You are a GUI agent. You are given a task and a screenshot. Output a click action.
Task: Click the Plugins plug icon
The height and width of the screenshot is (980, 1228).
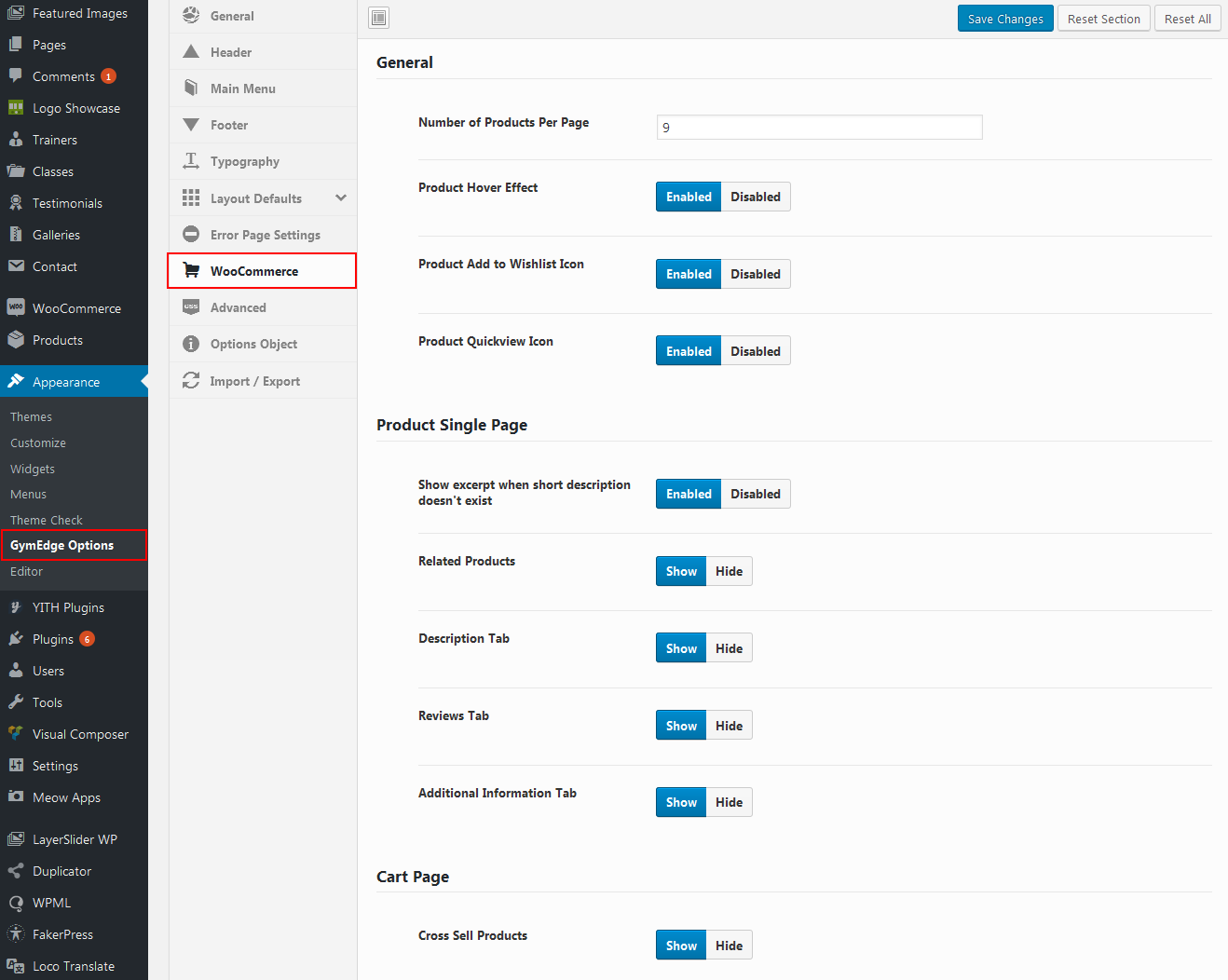tap(16, 639)
